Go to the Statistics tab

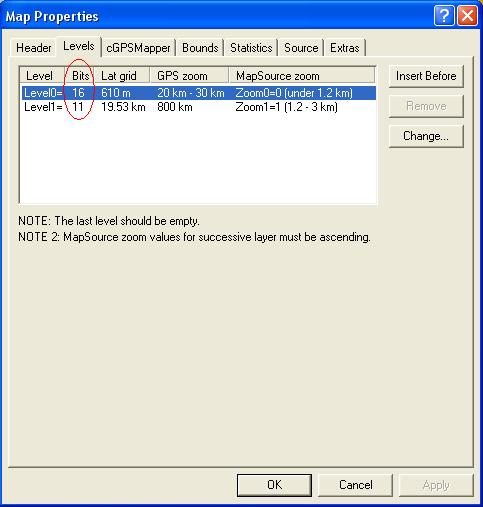click(x=251, y=48)
